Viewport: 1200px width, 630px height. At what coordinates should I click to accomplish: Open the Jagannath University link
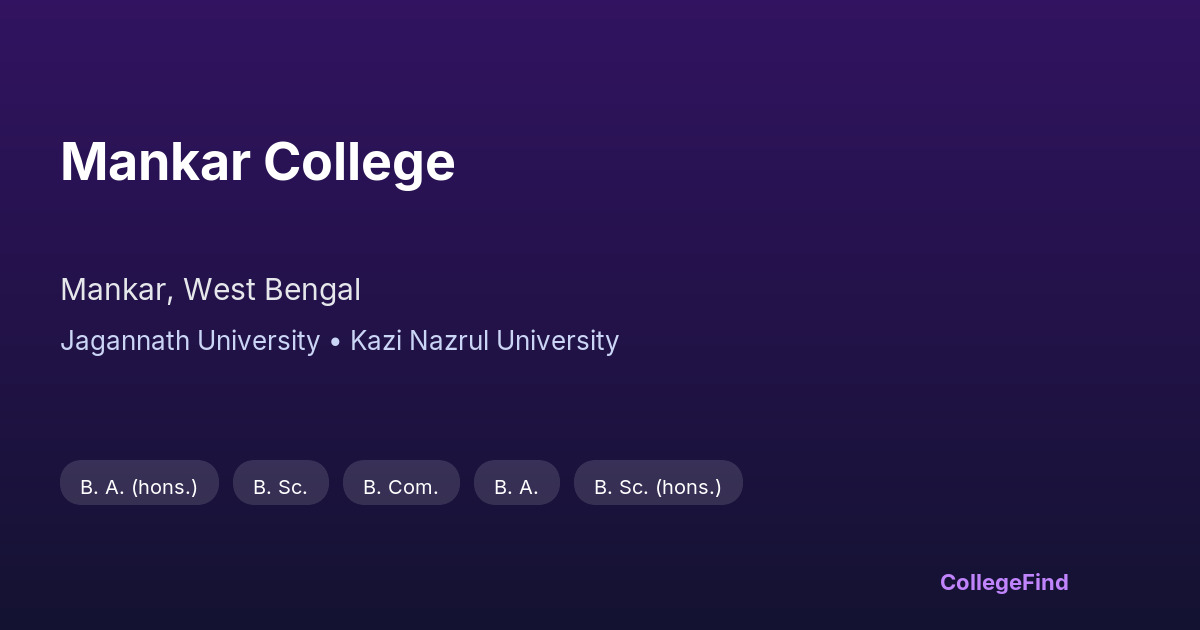tap(190, 341)
